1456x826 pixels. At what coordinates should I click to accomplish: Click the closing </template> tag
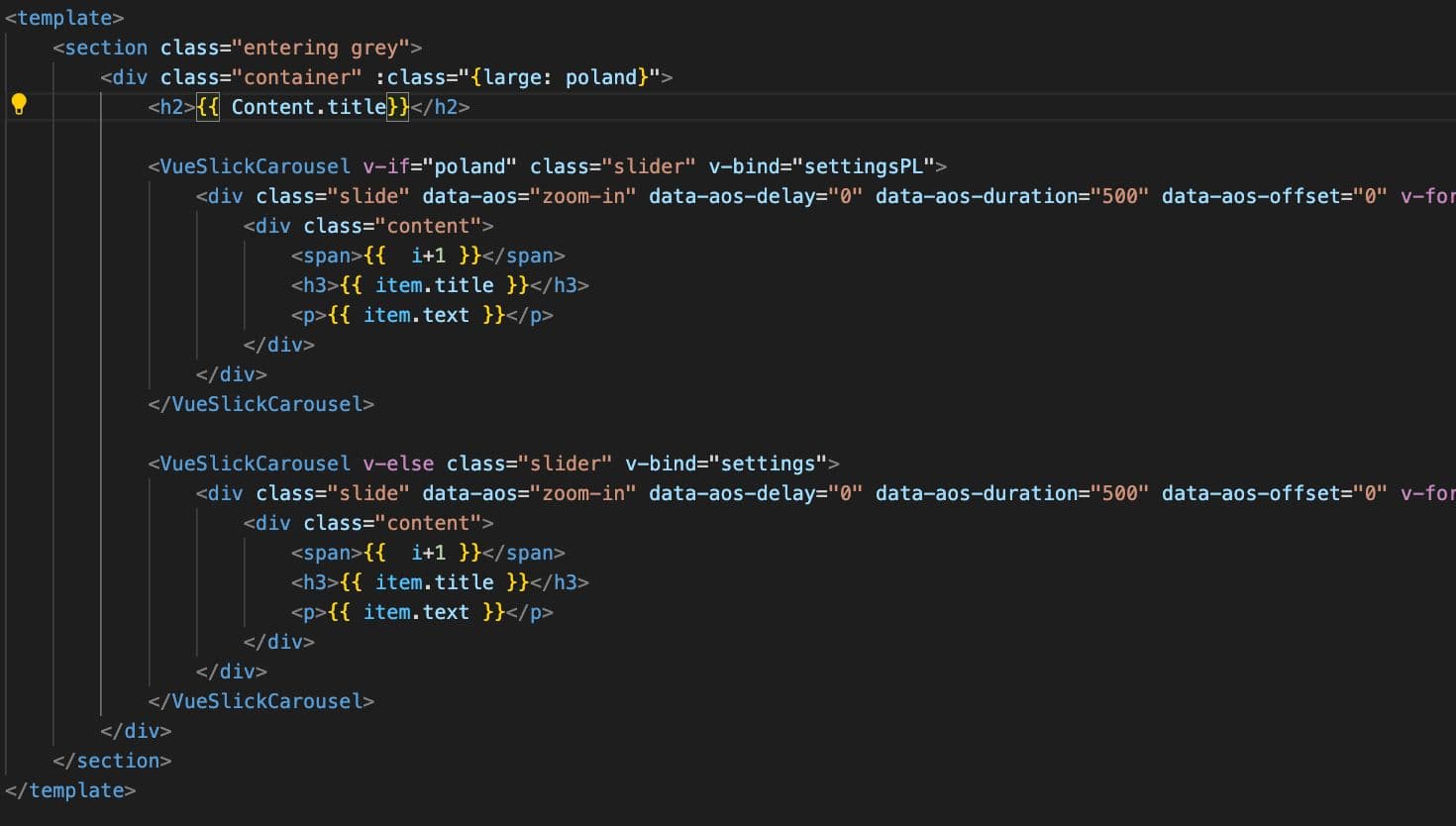point(70,790)
